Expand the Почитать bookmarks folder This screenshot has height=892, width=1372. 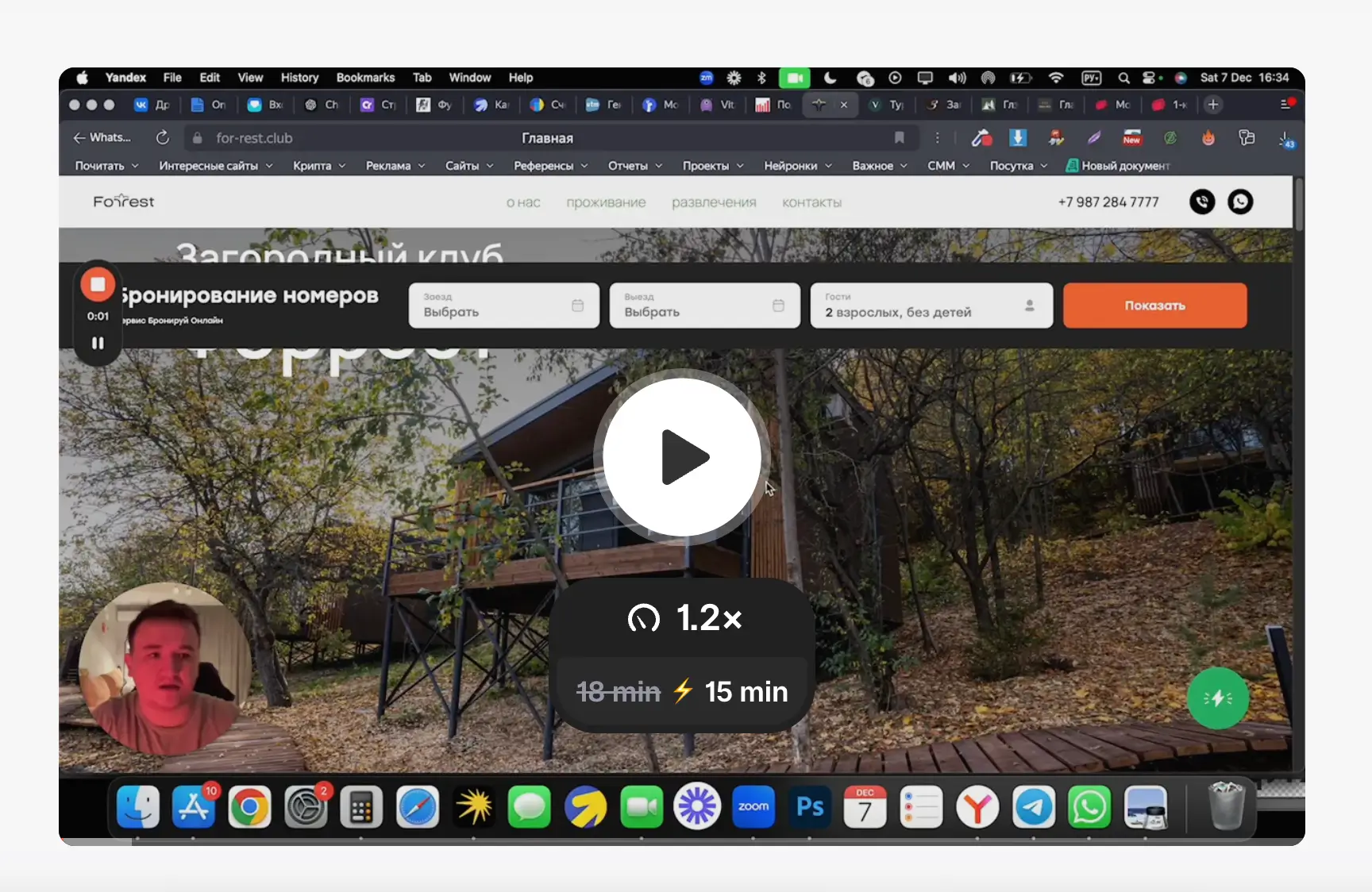tap(106, 166)
